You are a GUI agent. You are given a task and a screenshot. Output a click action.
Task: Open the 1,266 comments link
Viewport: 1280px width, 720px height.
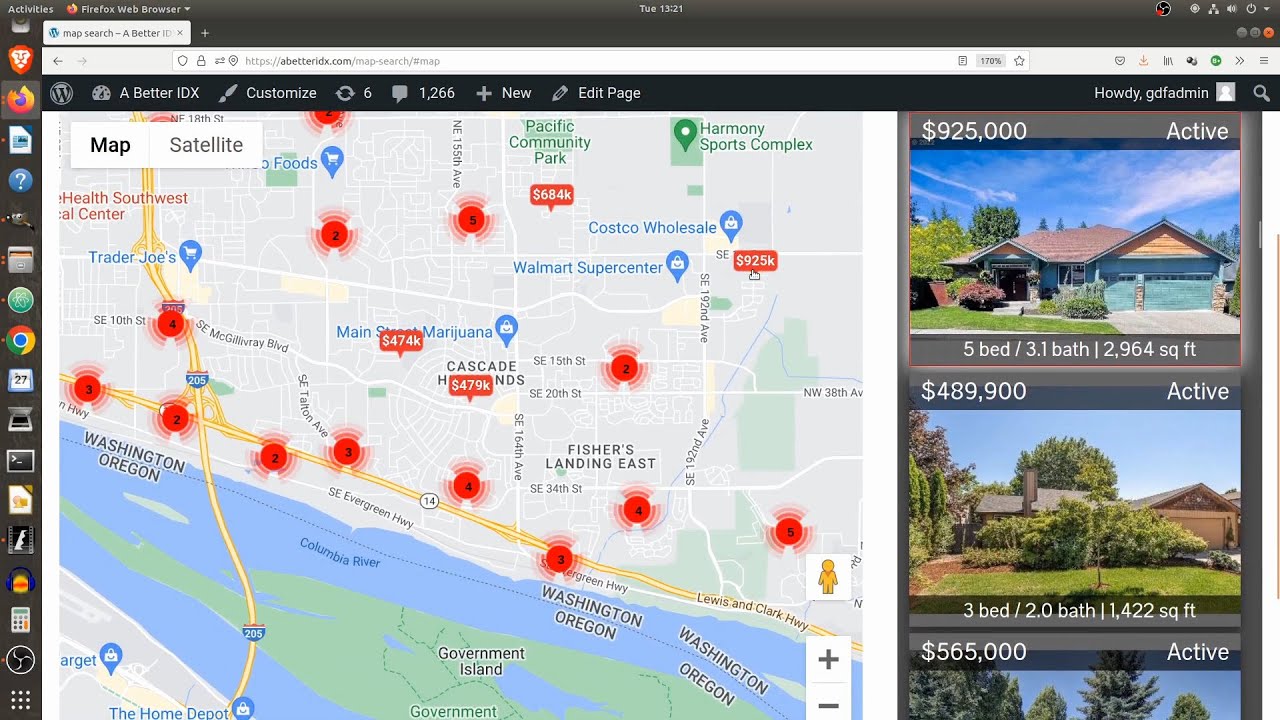[424, 93]
